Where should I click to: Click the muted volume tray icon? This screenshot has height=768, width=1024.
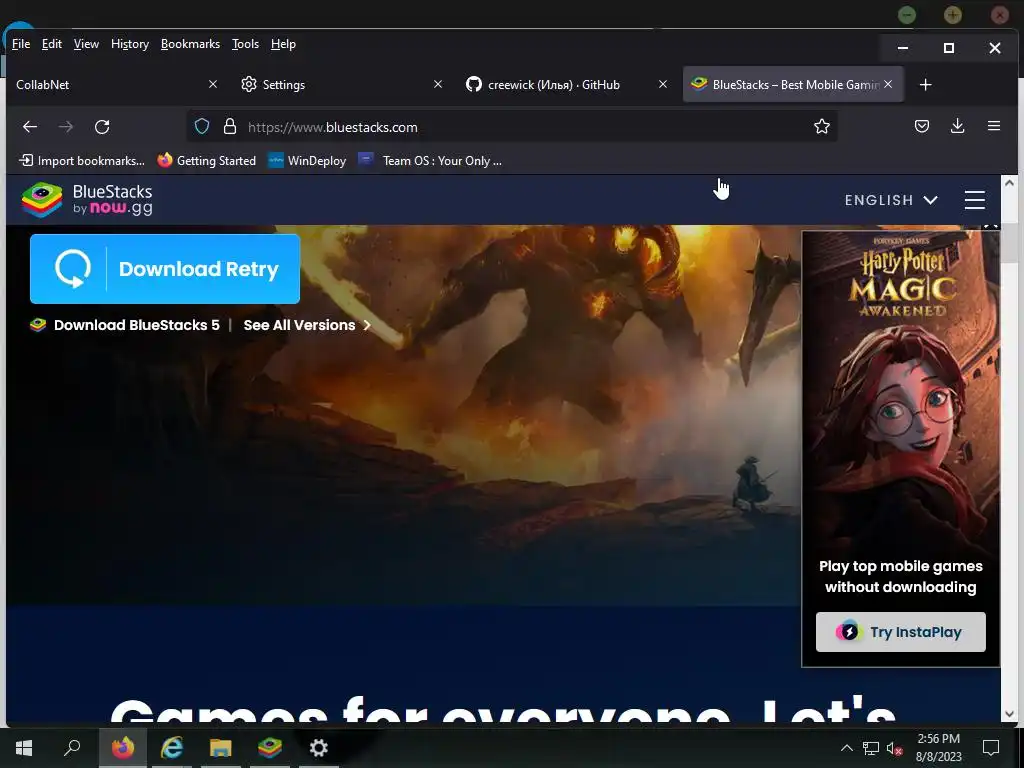[895, 748]
